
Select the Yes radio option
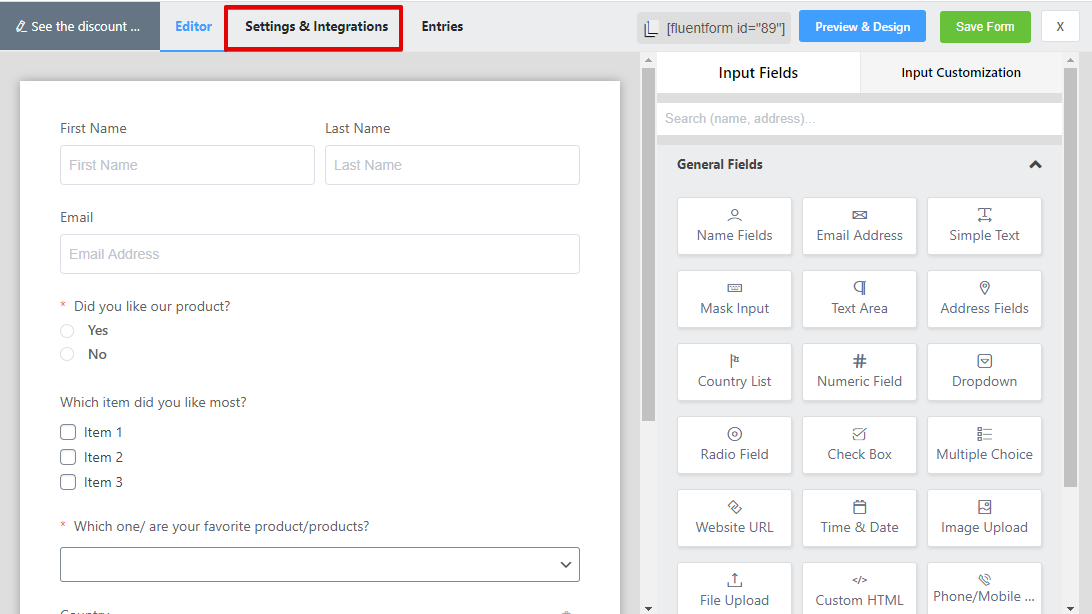pos(67,331)
